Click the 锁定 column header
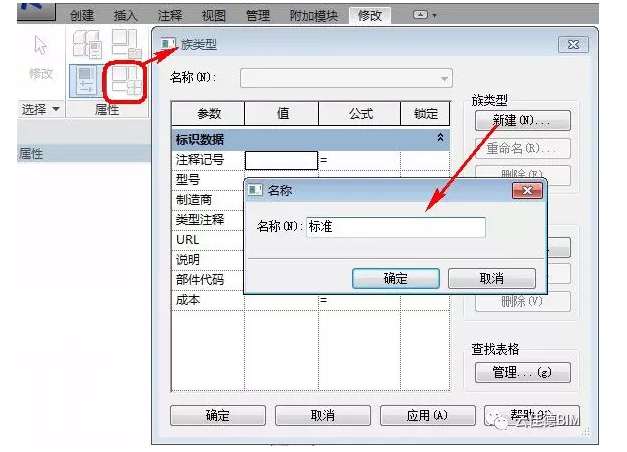The width and height of the screenshot is (627, 452). 425,114
